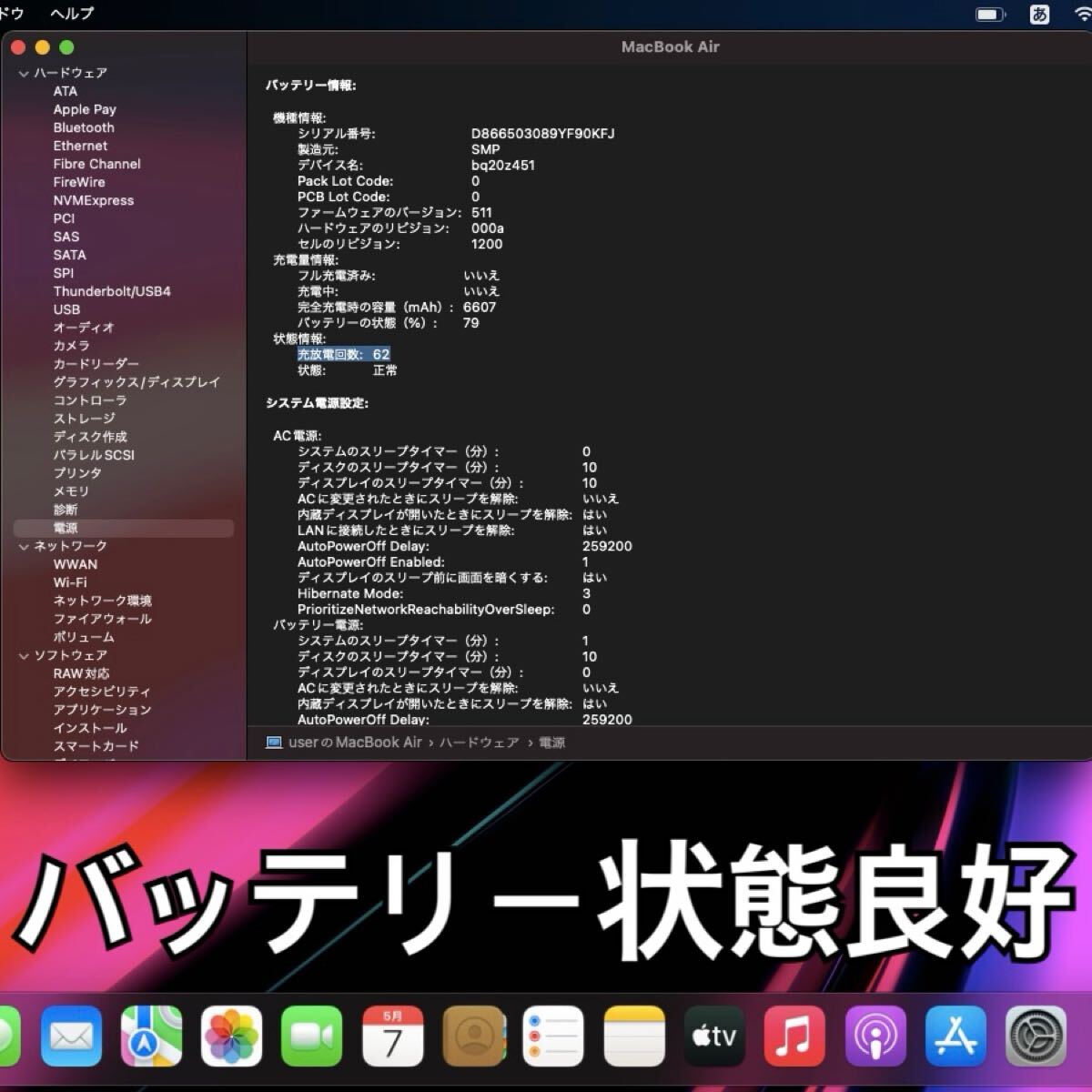Launch Podcasts from the Dock
Image resolution: width=1092 pixels, height=1092 pixels.
click(x=875, y=1036)
